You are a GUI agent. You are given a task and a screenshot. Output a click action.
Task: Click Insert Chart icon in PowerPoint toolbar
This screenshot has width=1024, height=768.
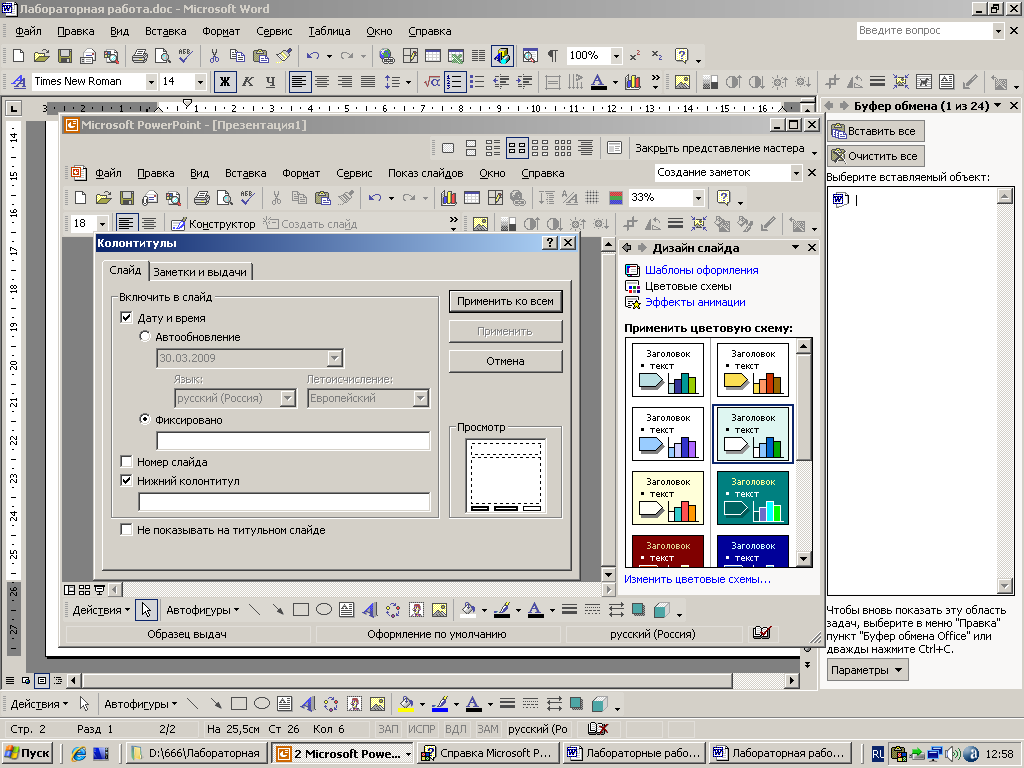click(449, 198)
